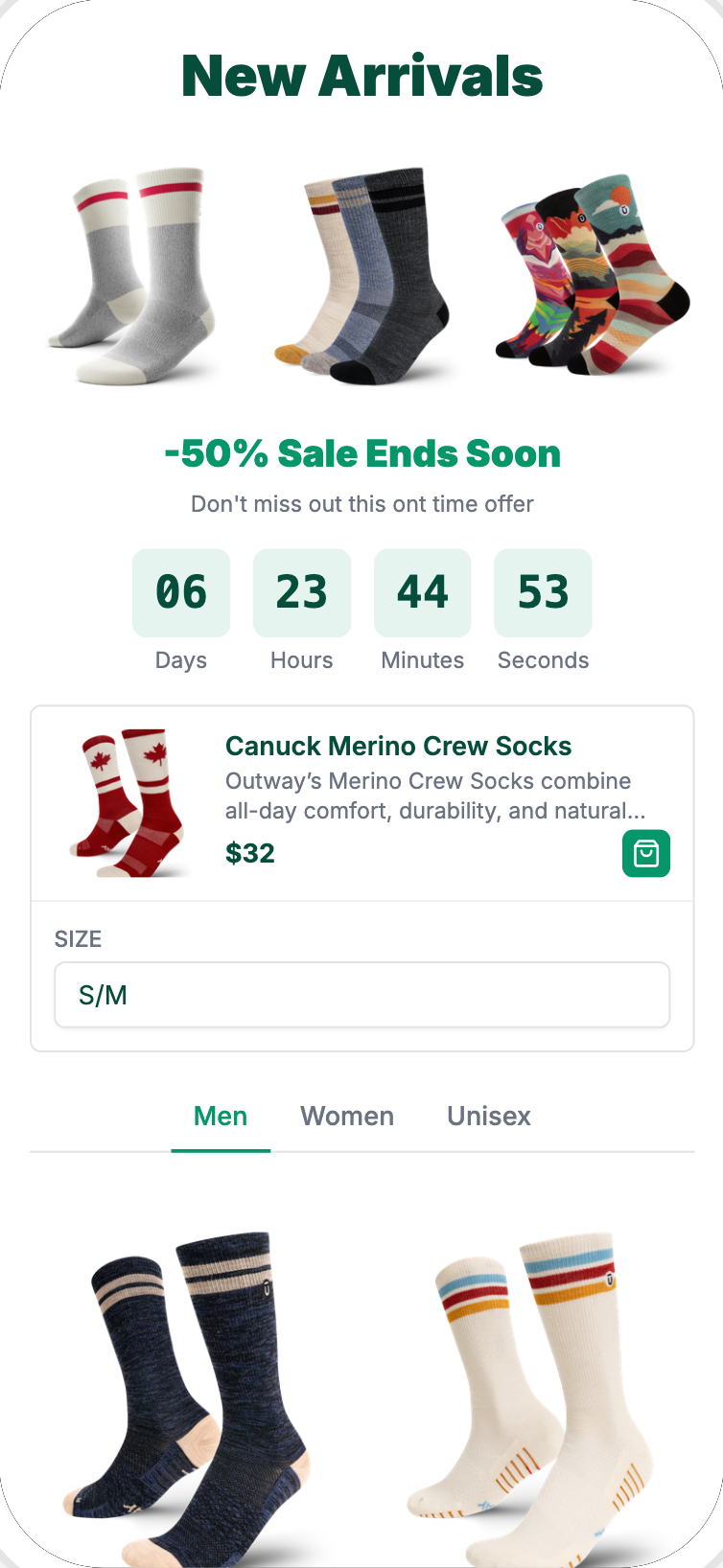Click the $32 price label
Screen dimensions: 723x1568
(250, 853)
